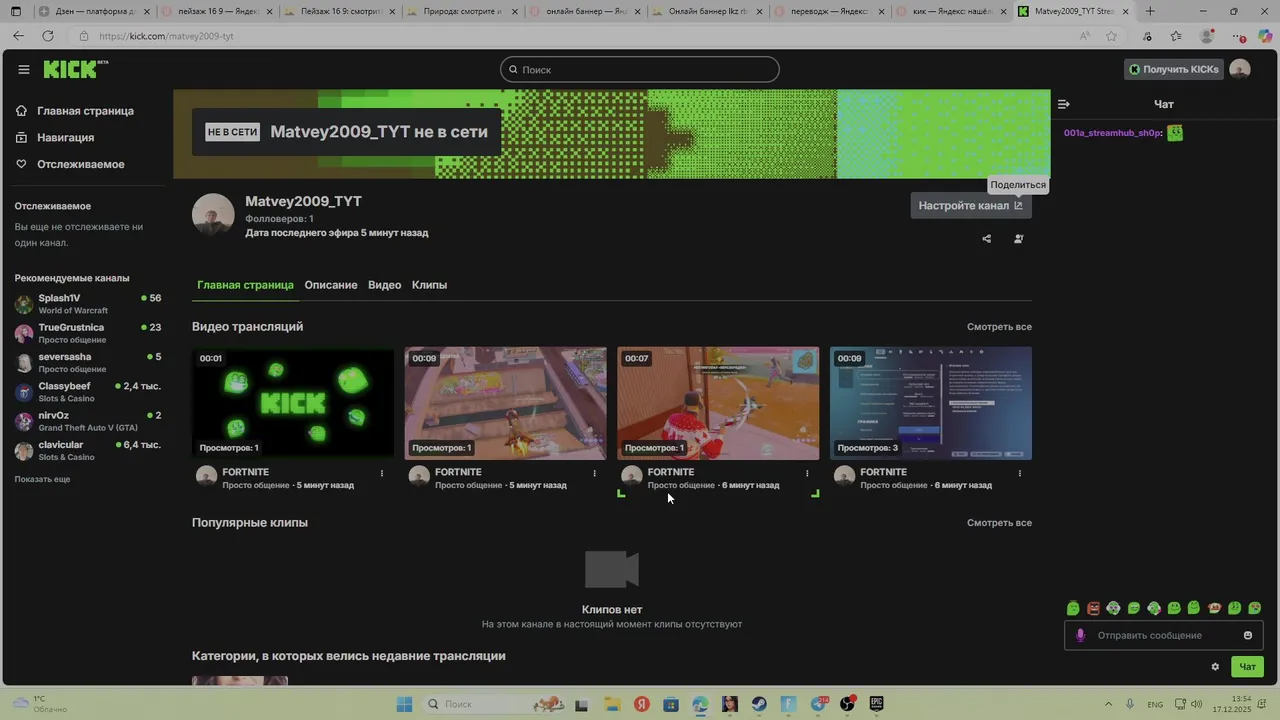Refresh the browser page
The height and width of the screenshot is (720, 1280).
[x=47, y=36]
